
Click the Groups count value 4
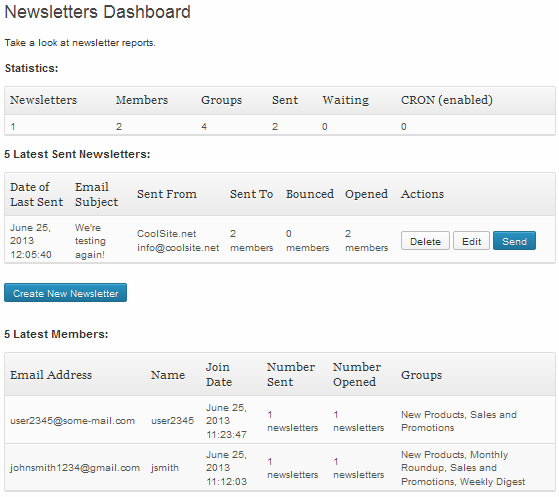pos(204,127)
